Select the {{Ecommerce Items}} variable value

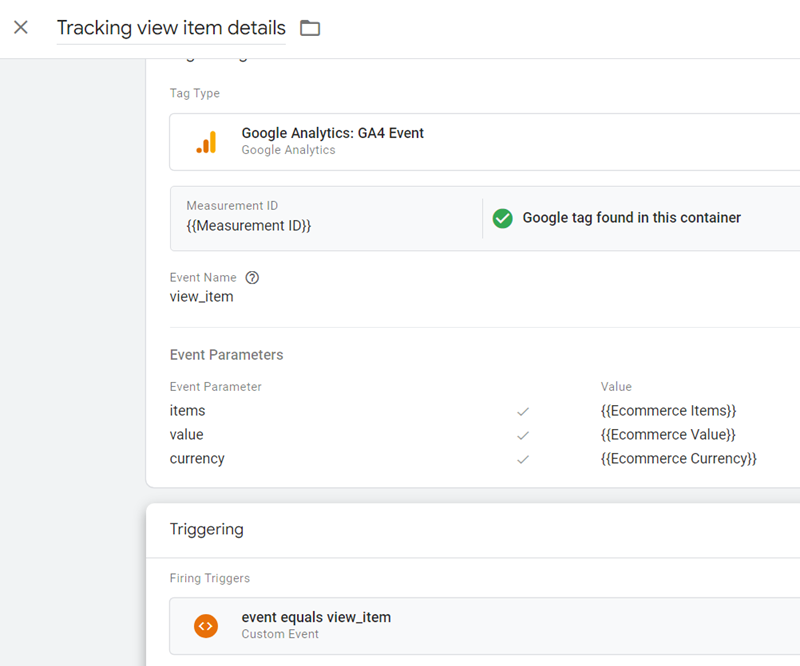click(x=668, y=410)
